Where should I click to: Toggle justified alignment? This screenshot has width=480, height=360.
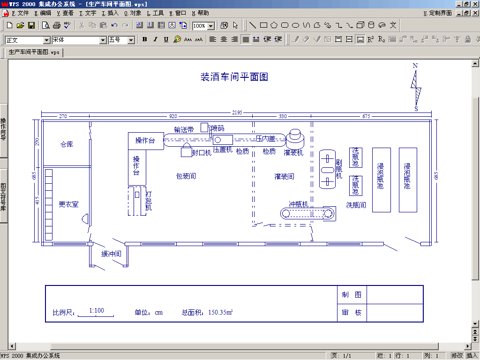point(246,39)
